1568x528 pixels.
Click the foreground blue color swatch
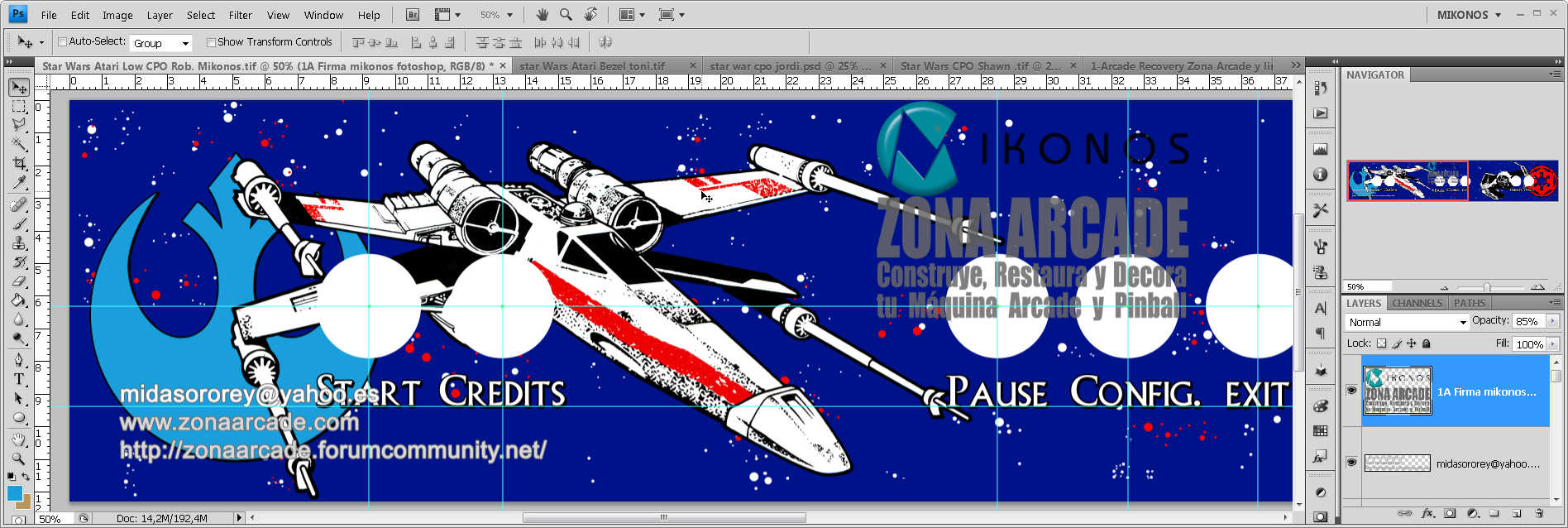point(14,492)
